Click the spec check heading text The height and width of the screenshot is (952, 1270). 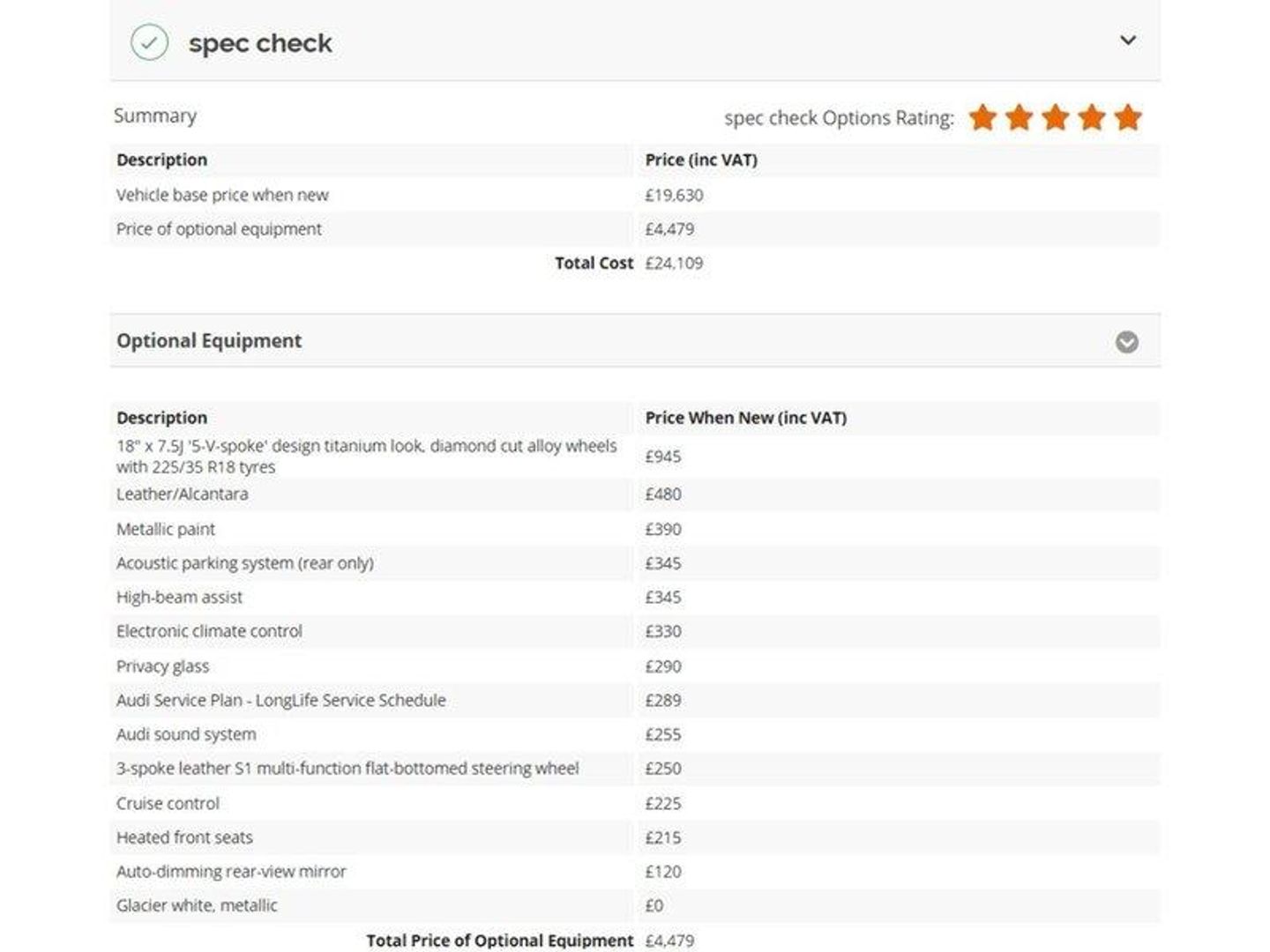(x=260, y=43)
